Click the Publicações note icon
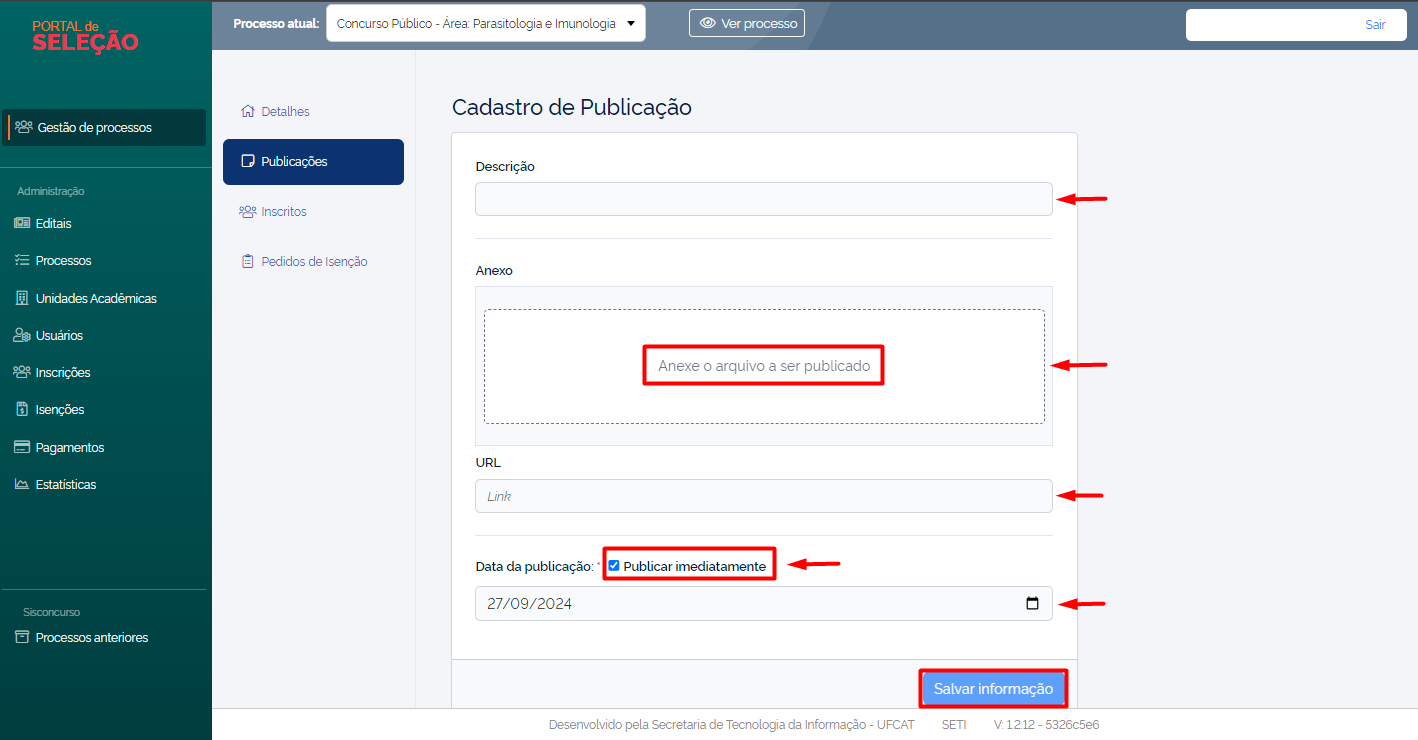The width and height of the screenshot is (1418, 740). [x=248, y=161]
